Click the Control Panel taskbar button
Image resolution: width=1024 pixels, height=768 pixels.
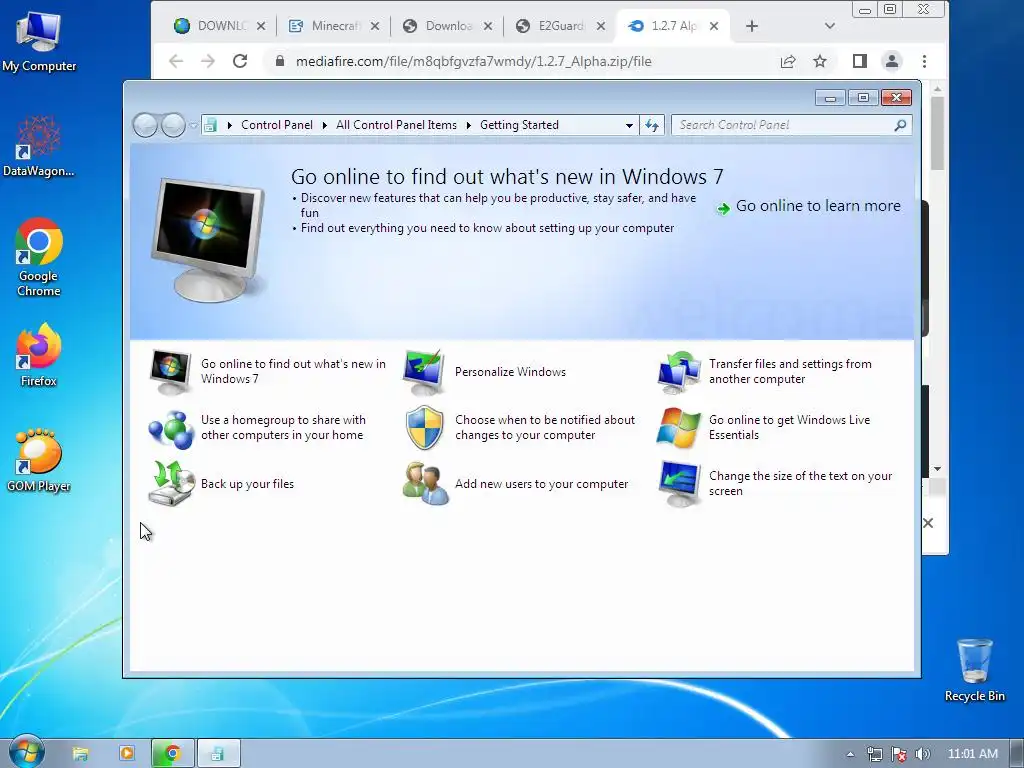click(218, 754)
